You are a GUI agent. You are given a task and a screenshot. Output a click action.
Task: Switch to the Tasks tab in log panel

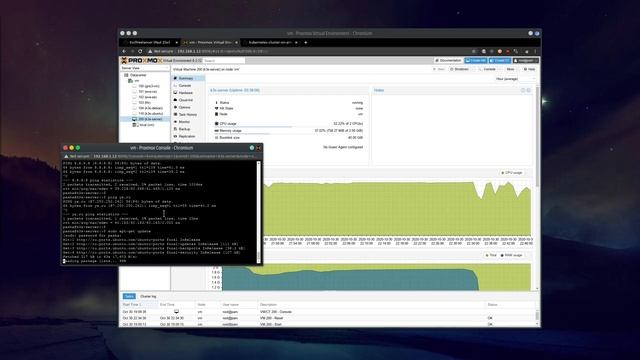tap(129, 296)
